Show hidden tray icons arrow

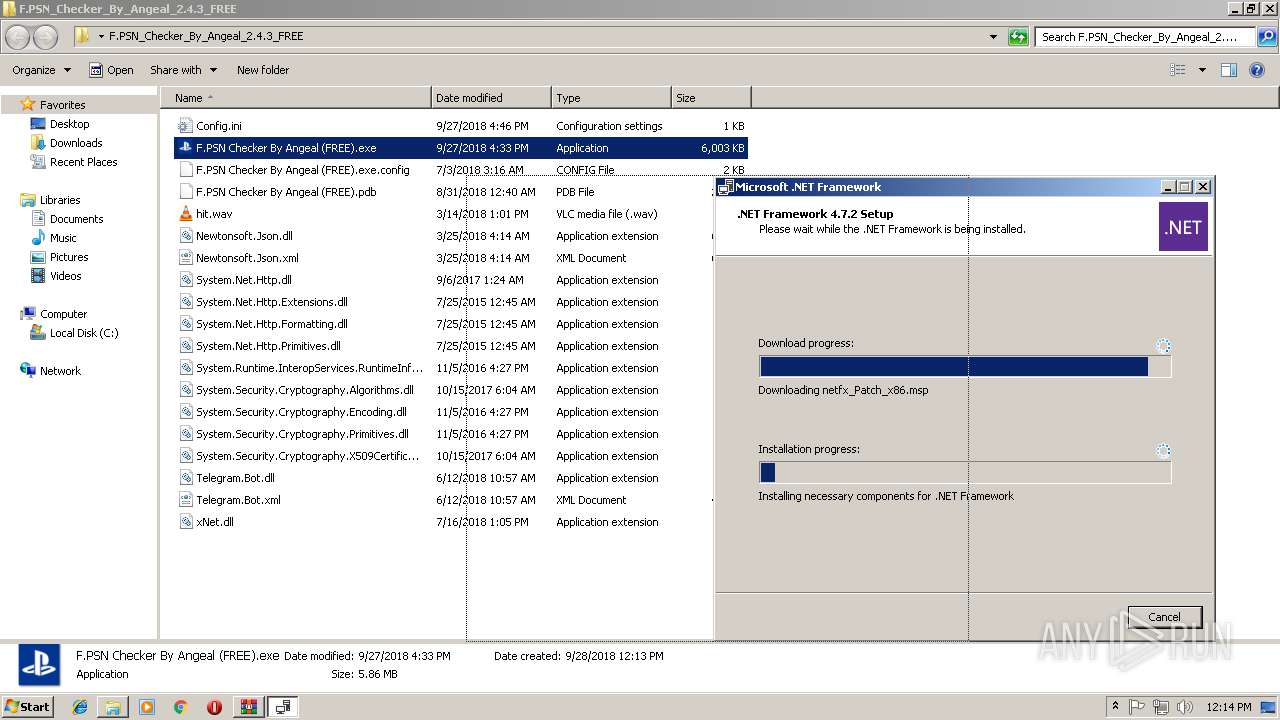click(x=1116, y=707)
